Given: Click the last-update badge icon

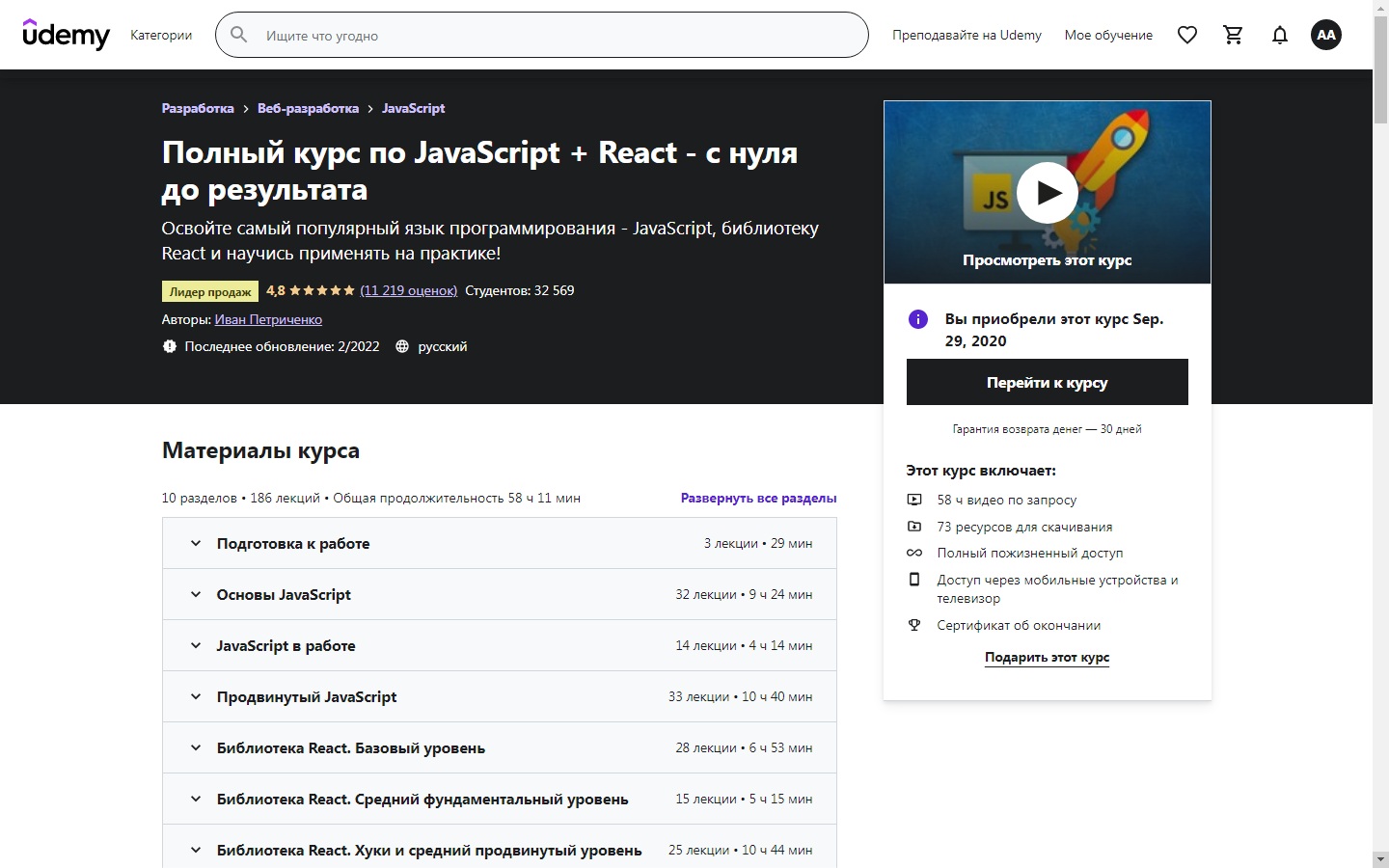Looking at the screenshot, I should [170, 346].
